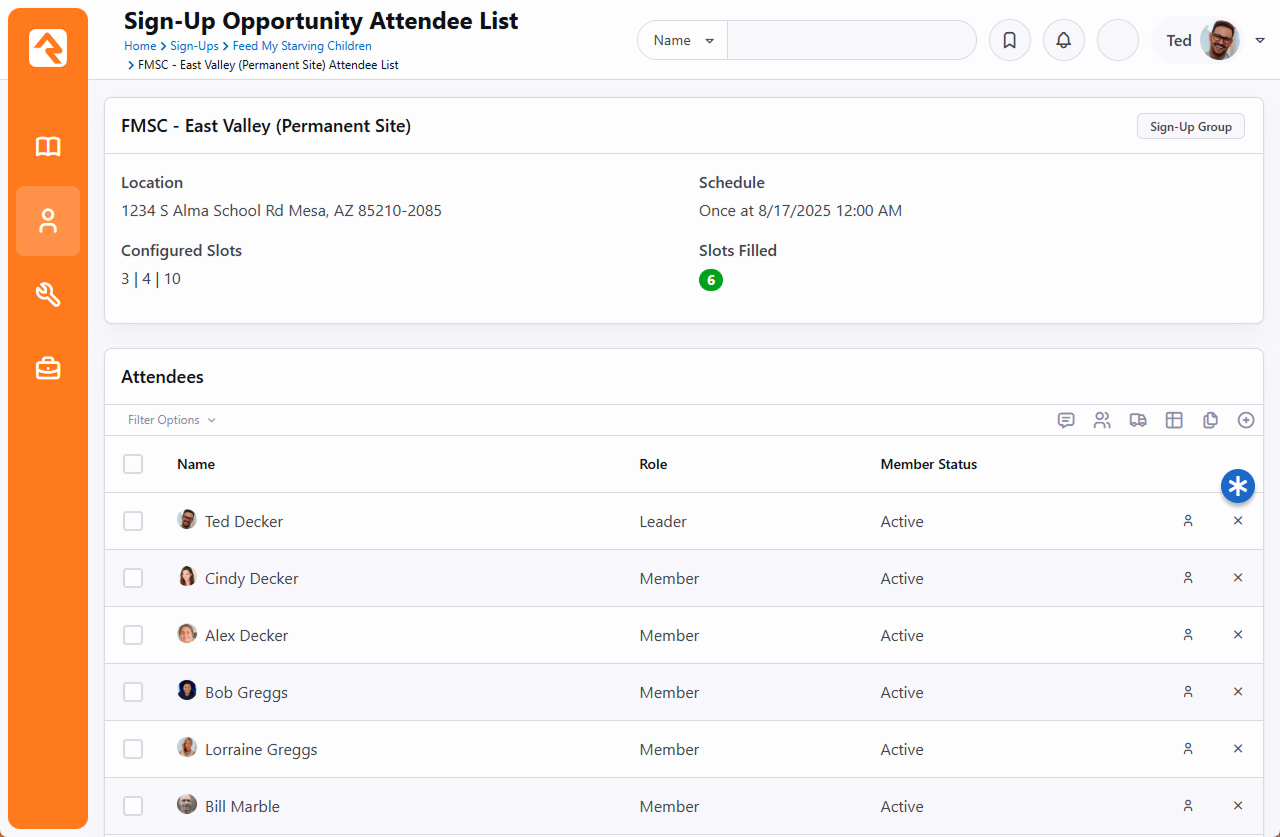Image resolution: width=1280 pixels, height=837 pixels.
Task: Go to Sign-Ups in the breadcrumb
Action: tap(194, 46)
